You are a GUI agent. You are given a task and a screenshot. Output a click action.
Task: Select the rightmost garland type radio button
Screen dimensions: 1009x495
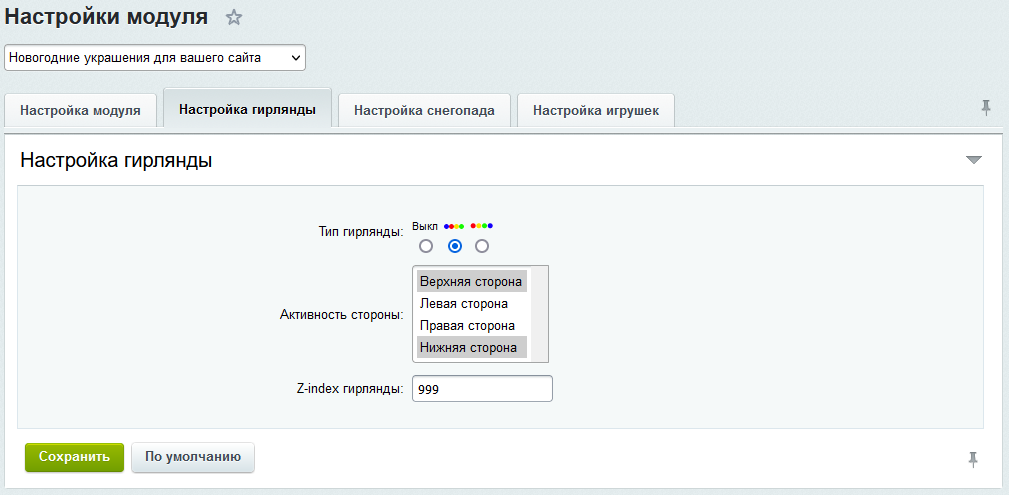[482, 246]
